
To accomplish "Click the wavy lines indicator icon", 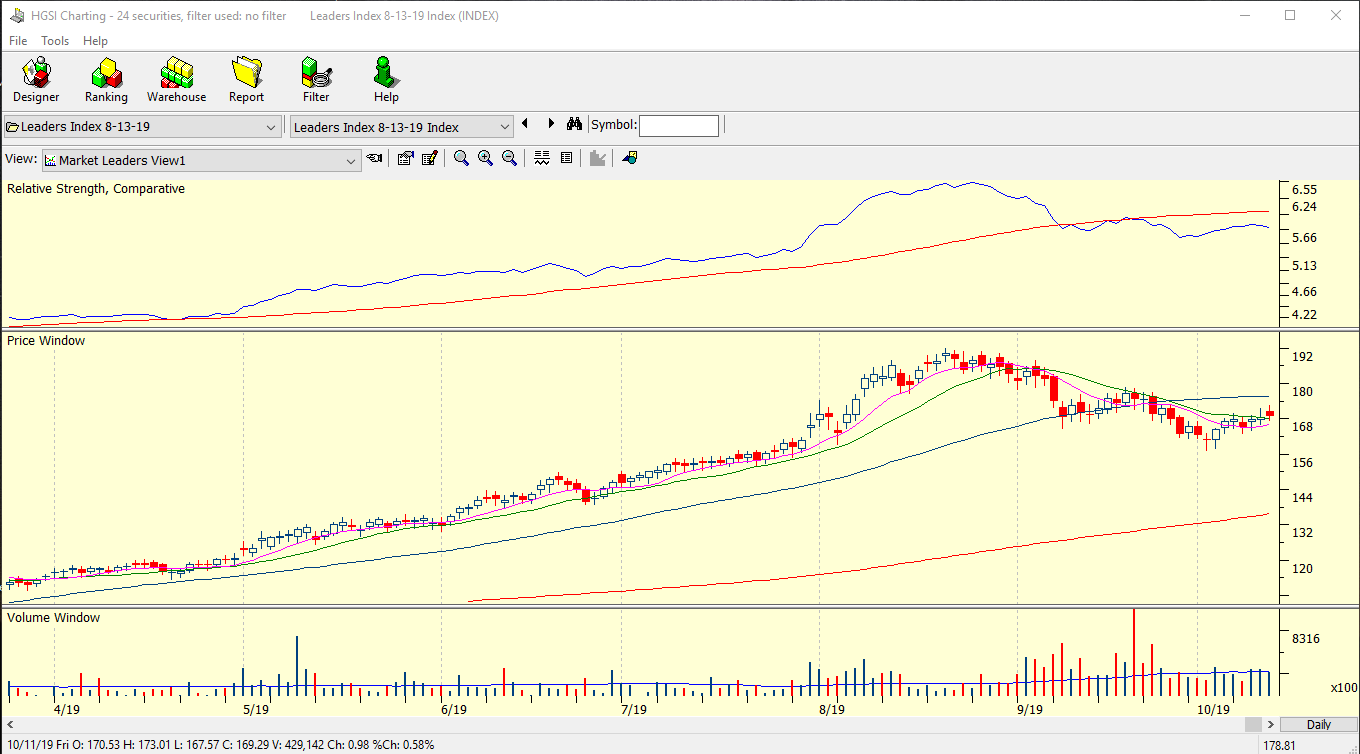I will (x=542, y=158).
